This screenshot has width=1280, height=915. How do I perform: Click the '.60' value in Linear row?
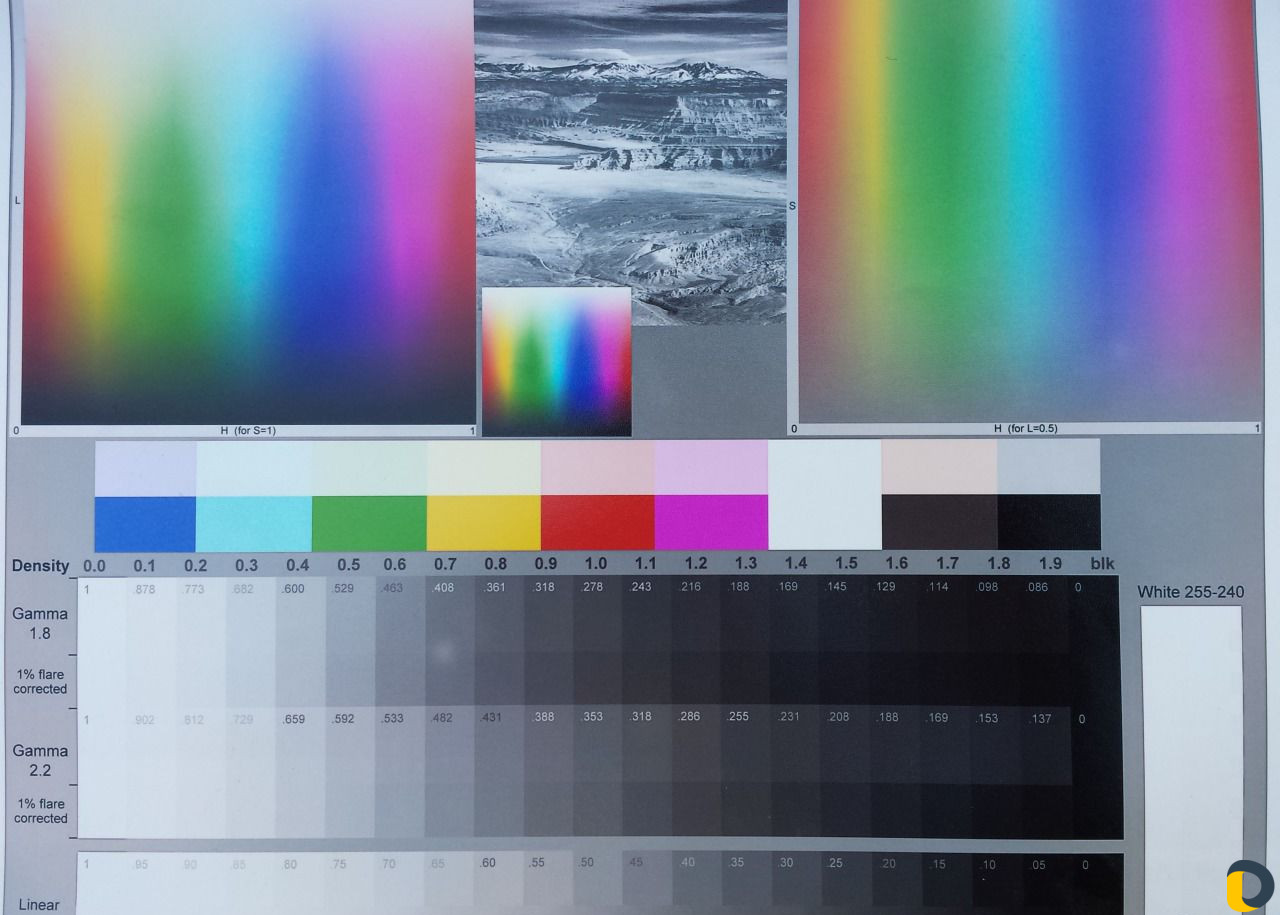point(488,862)
